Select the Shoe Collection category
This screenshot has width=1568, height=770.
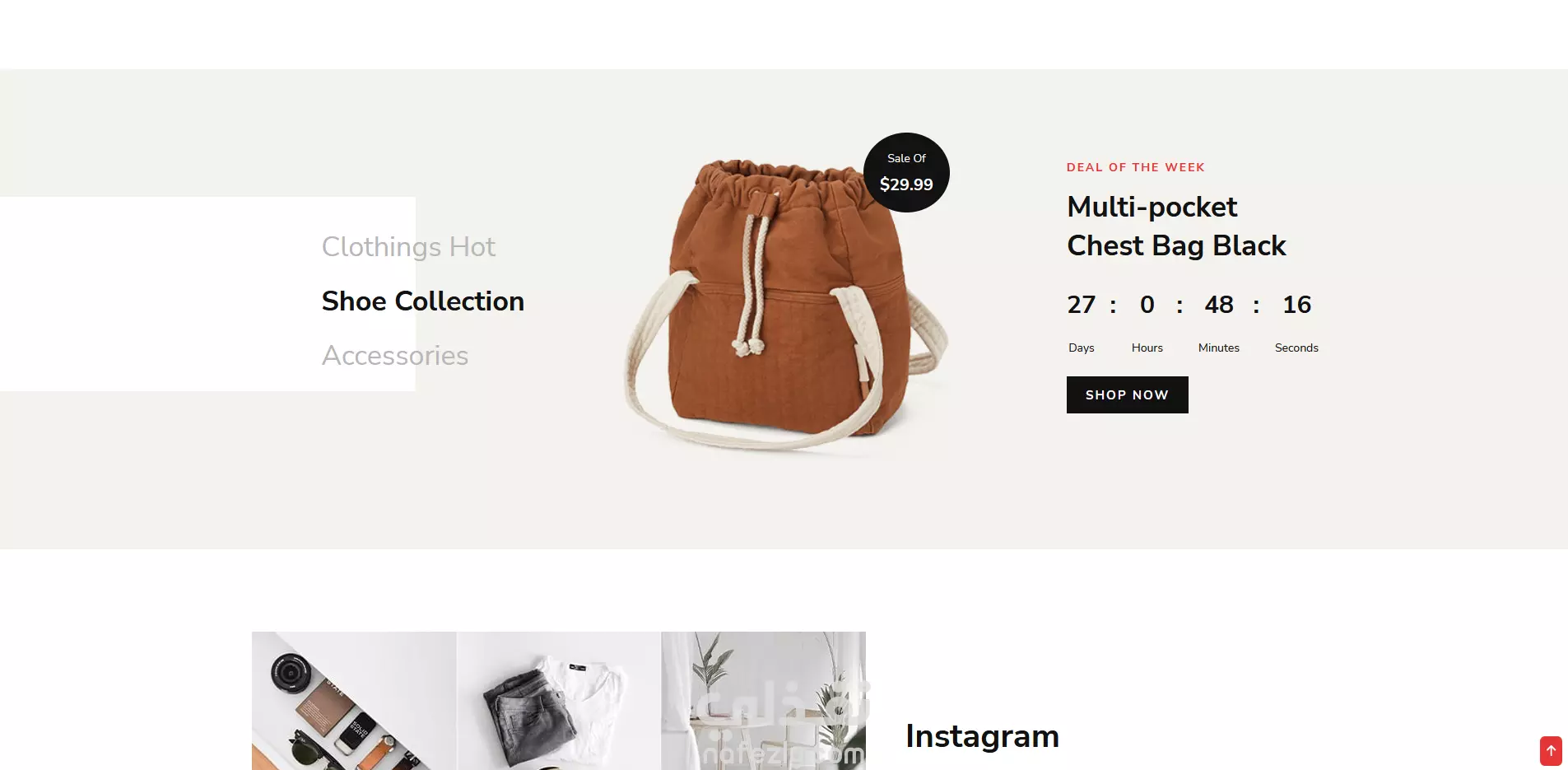tap(423, 301)
